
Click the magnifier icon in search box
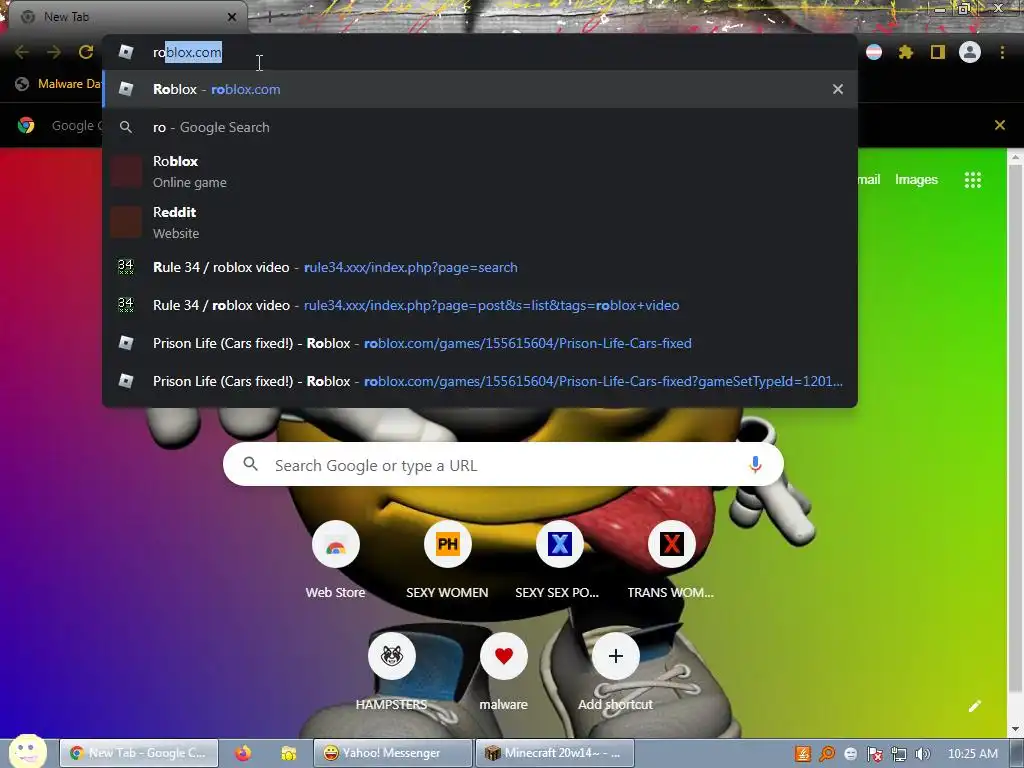251,464
